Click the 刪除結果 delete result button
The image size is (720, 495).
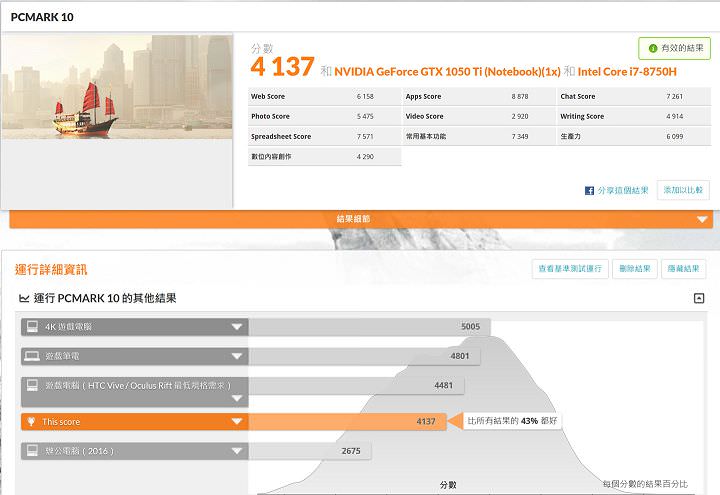tap(634, 269)
